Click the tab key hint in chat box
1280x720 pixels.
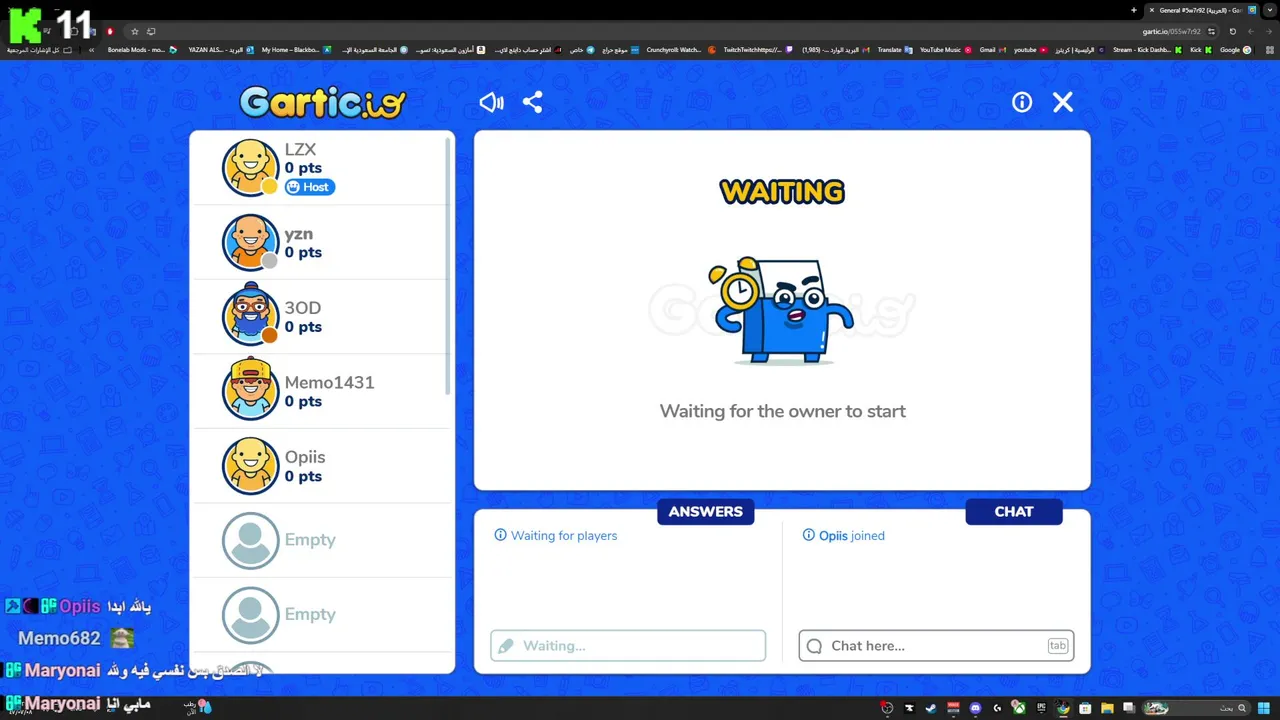(x=1057, y=646)
